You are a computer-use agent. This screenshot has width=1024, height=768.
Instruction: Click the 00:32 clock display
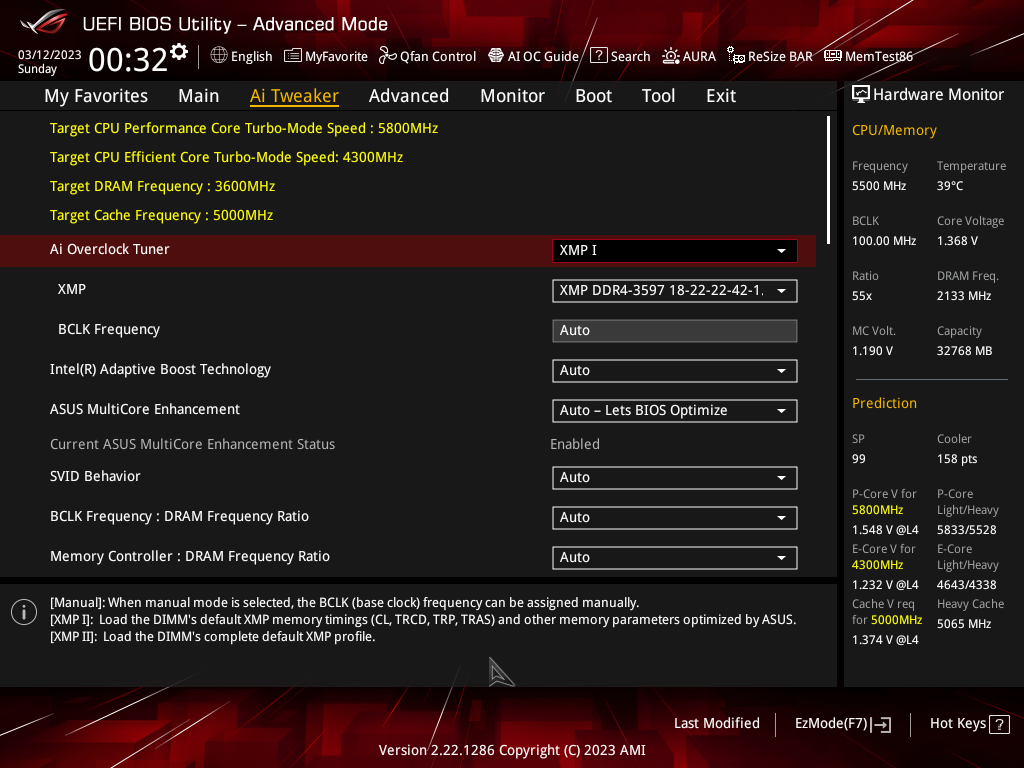point(128,60)
